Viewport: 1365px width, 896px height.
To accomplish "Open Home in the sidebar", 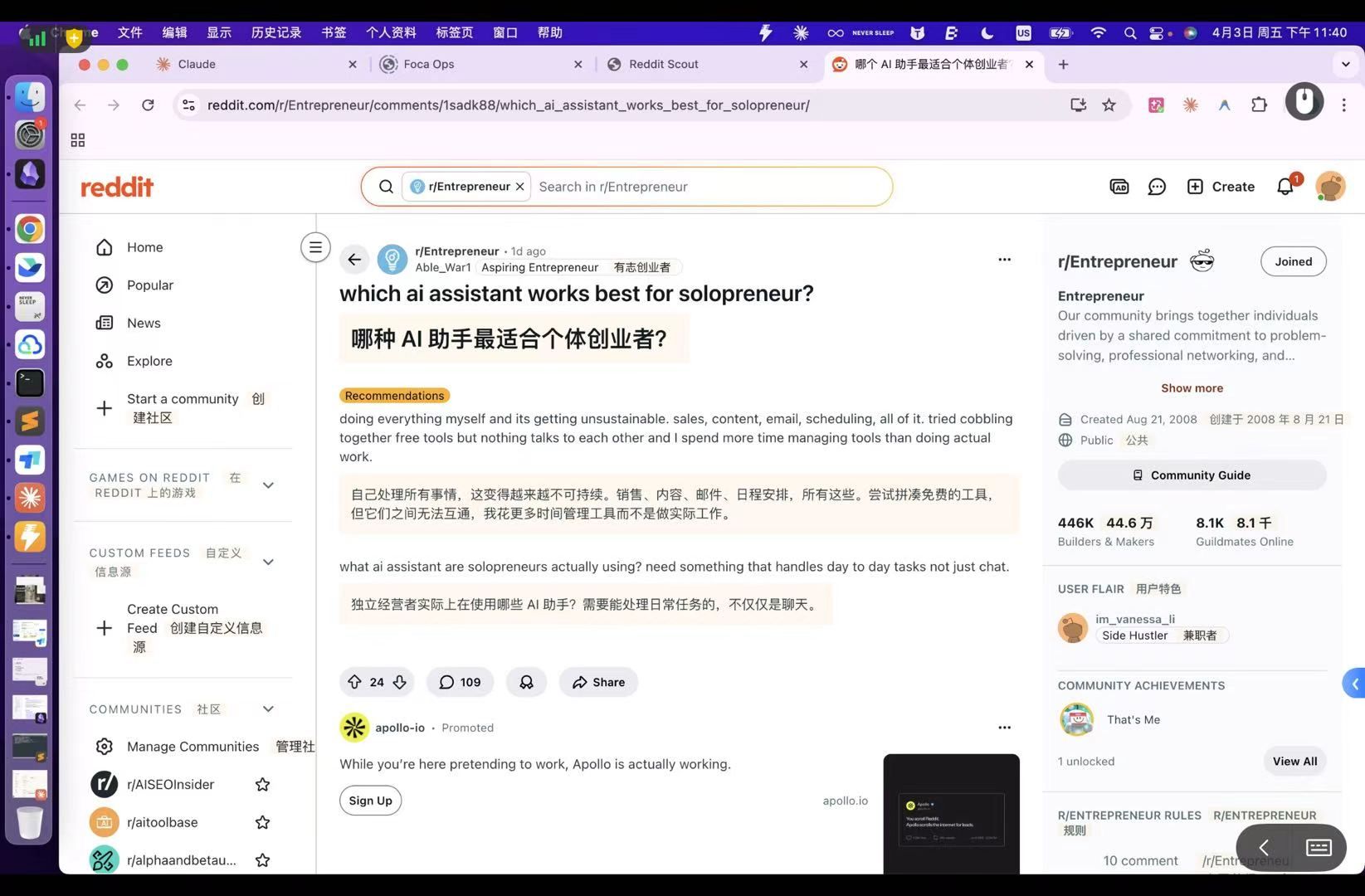I will (x=144, y=247).
